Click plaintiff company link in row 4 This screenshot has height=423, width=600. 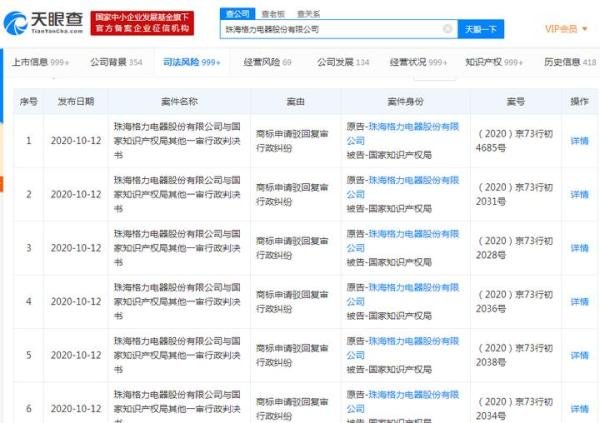click(x=403, y=294)
